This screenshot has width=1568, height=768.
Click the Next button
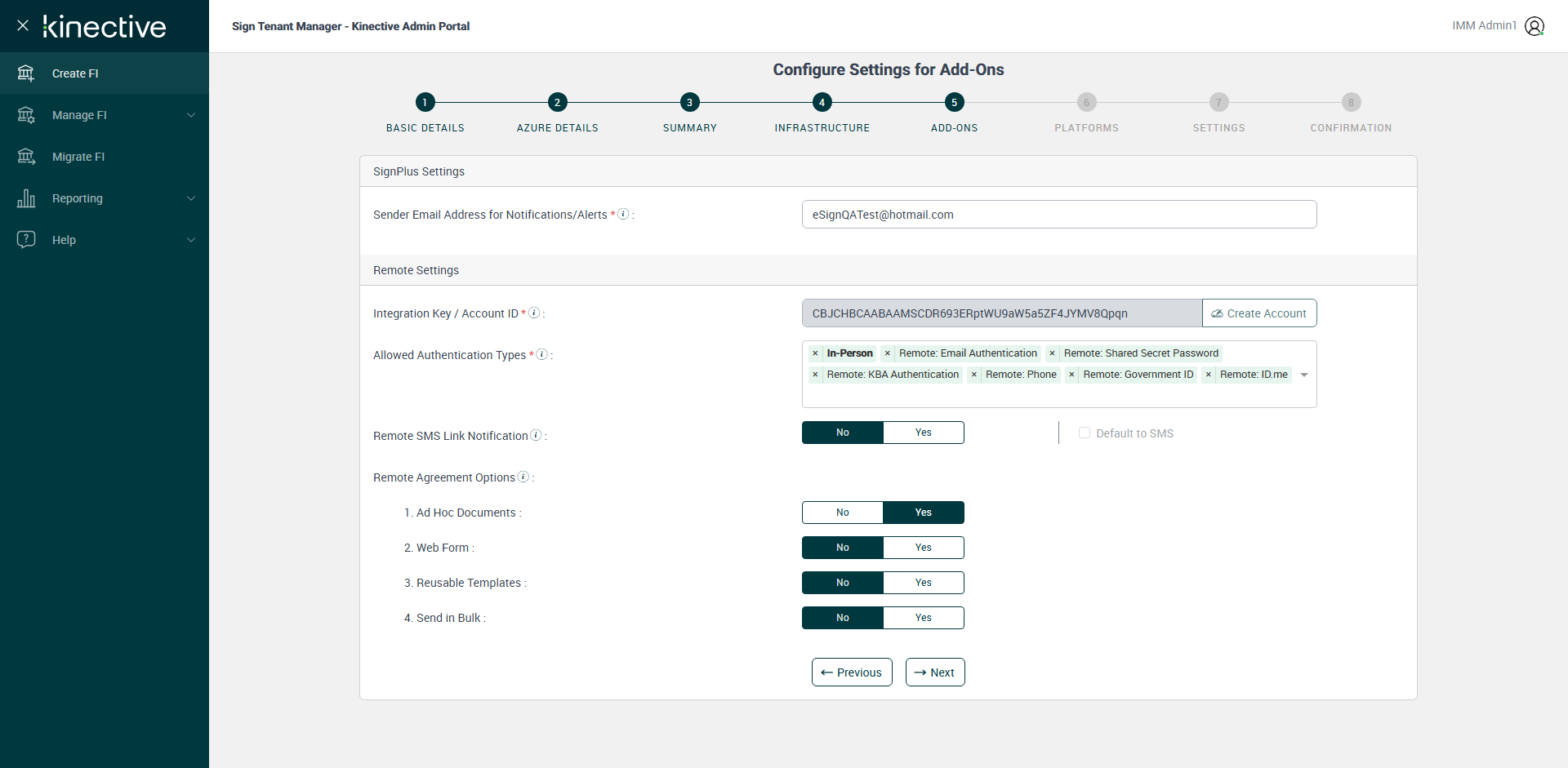click(935, 673)
